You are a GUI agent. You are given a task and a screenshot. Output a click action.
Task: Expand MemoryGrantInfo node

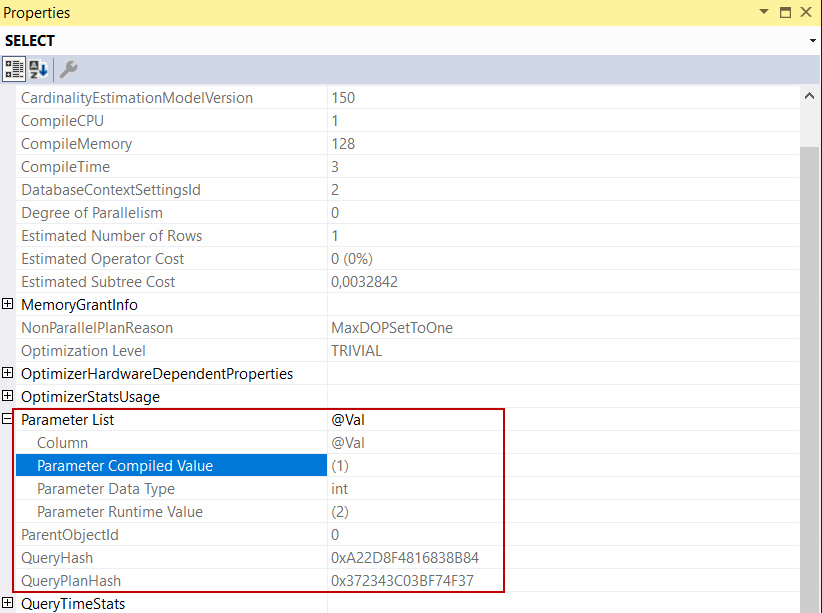[7, 304]
